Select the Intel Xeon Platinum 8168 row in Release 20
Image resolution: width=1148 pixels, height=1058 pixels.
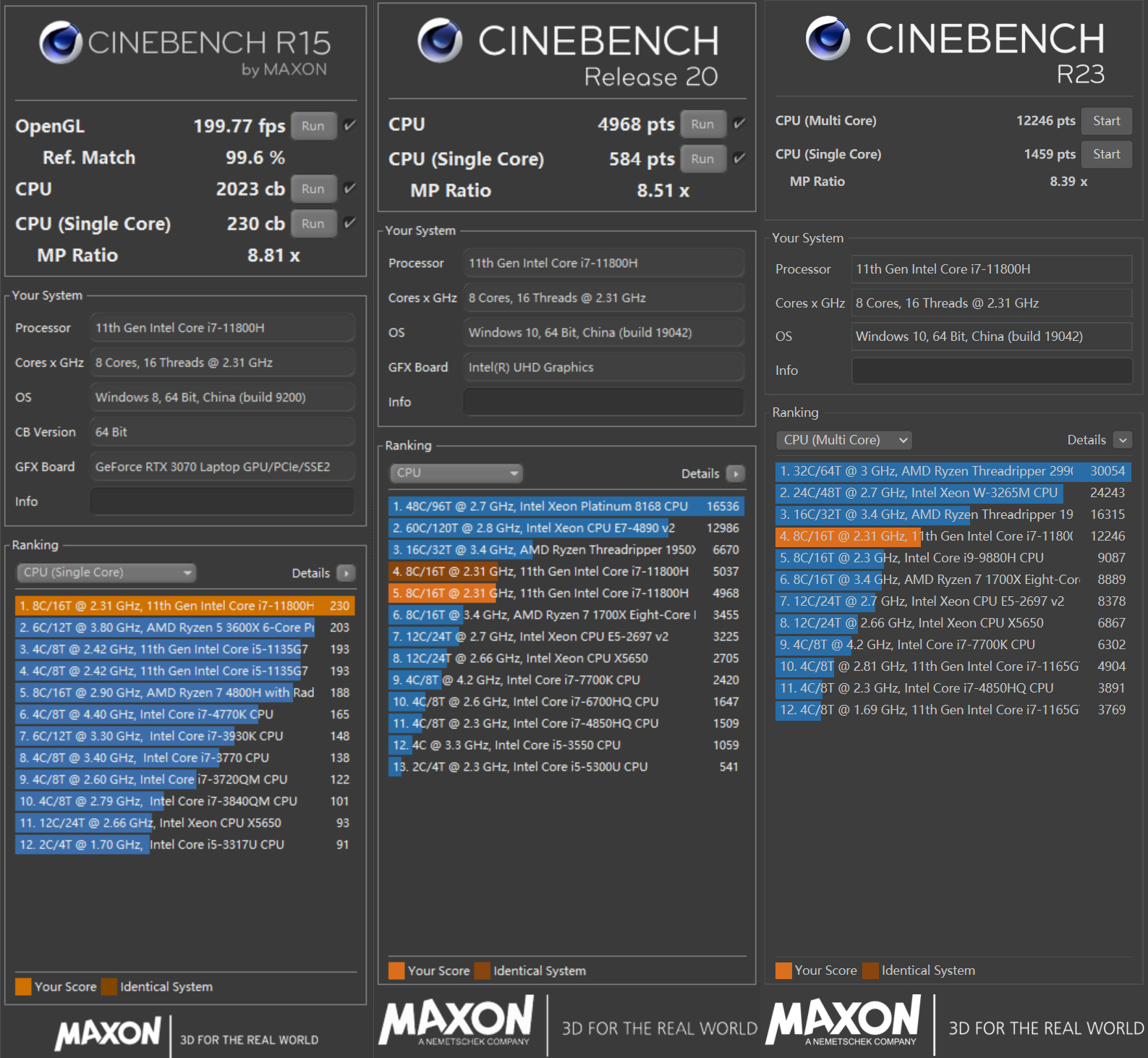[566, 506]
